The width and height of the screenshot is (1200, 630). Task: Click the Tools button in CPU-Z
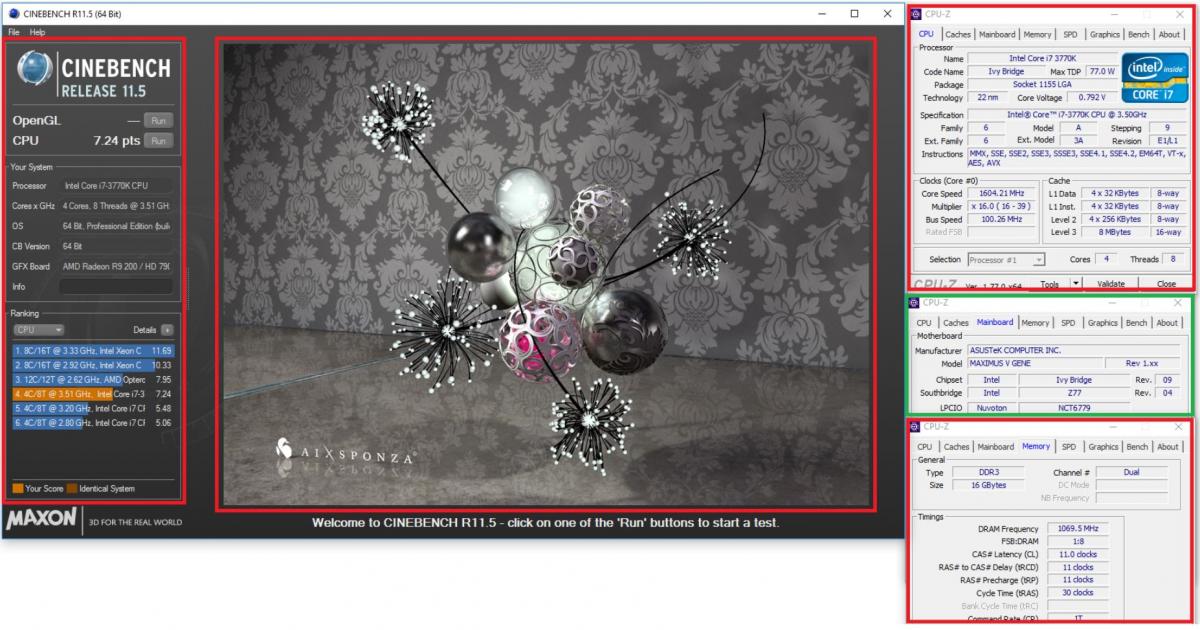(1049, 284)
